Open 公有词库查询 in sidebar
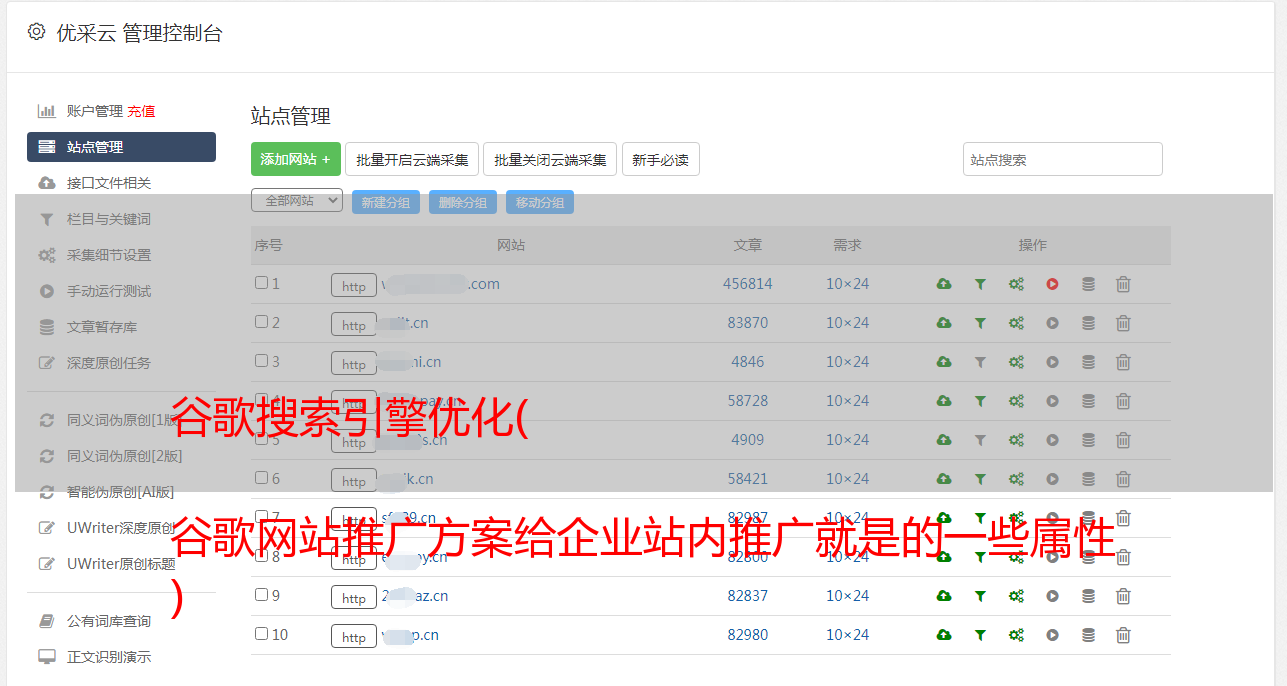 coord(109,621)
